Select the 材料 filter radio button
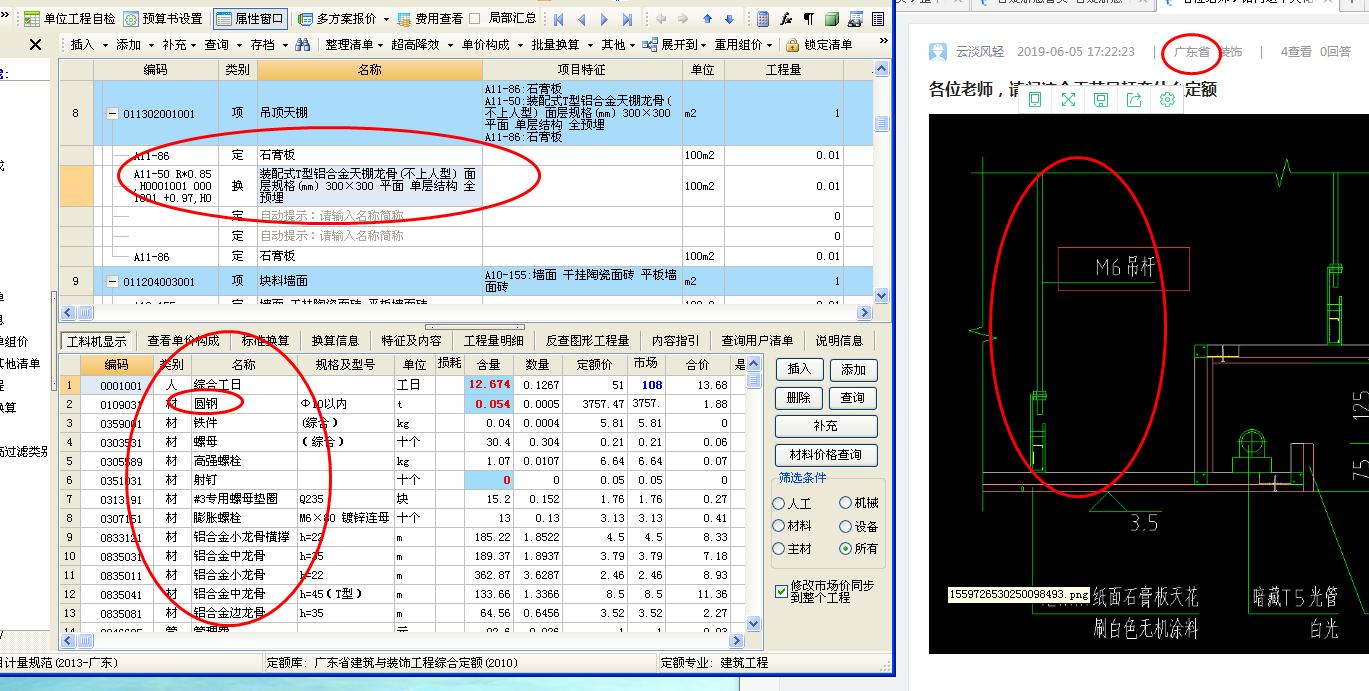 pyautogui.click(x=779, y=526)
